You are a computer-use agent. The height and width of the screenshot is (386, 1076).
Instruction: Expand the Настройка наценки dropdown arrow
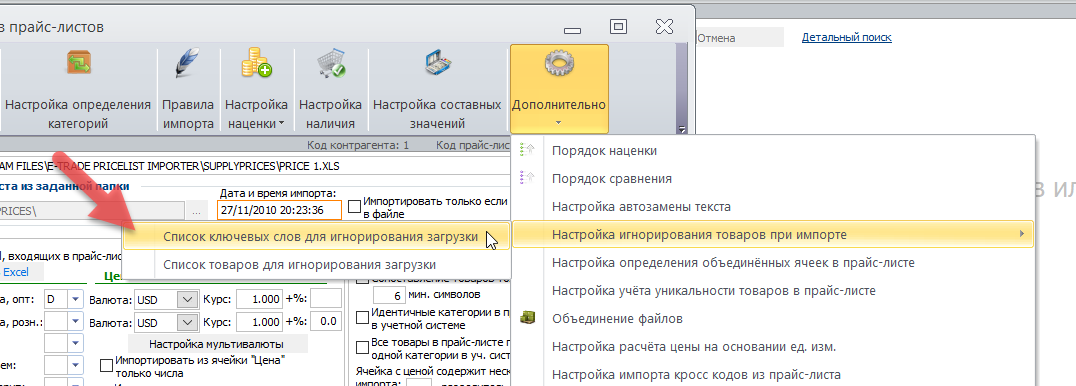[x=282, y=124]
